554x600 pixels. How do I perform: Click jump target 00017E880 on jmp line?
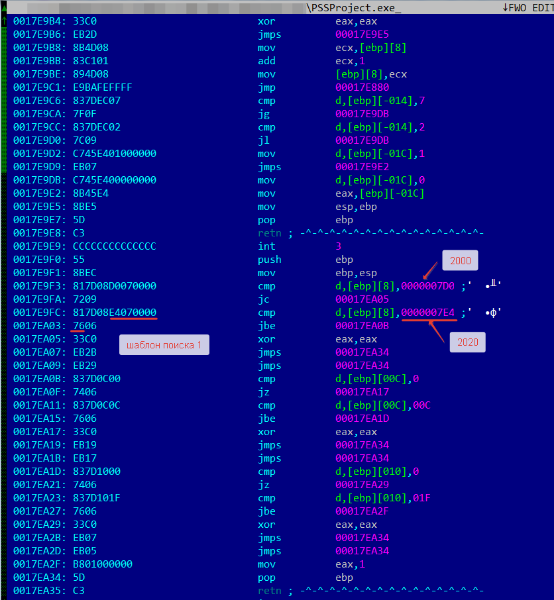pyautogui.click(x=362, y=88)
